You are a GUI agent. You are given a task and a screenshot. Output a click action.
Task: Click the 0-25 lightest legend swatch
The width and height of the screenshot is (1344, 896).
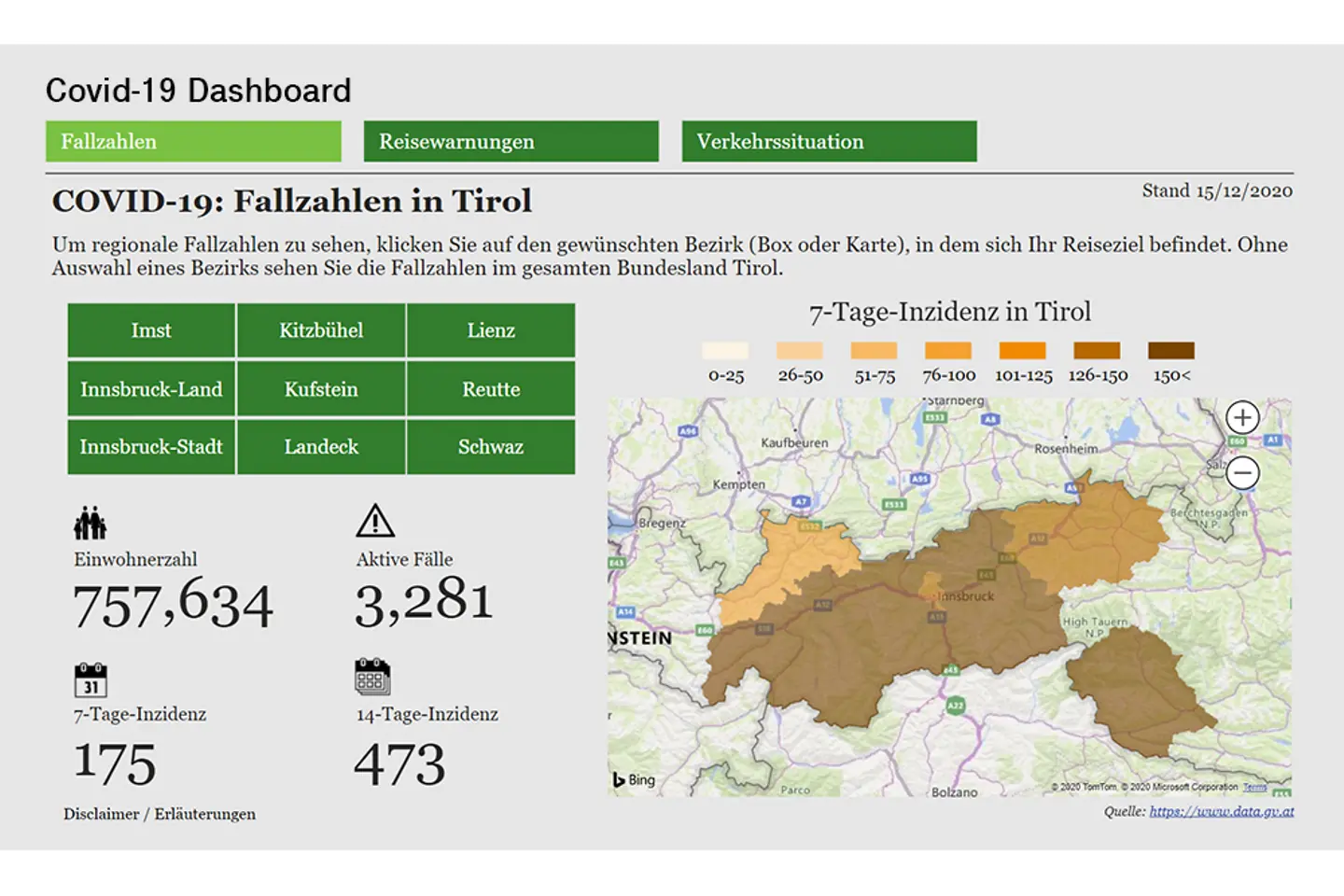click(x=725, y=351)
